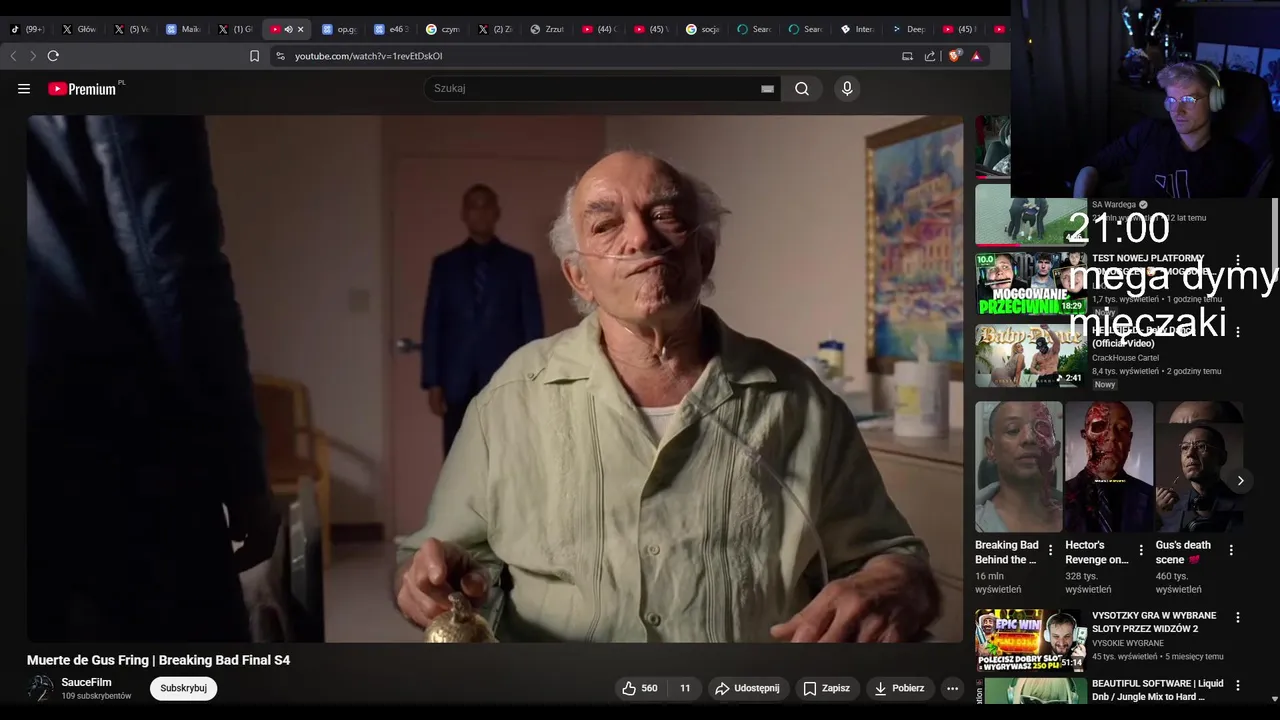Viewport: 1280px width, 720px height.
Task: Click the share page icon in address bar
Action: tap(930, 56)
